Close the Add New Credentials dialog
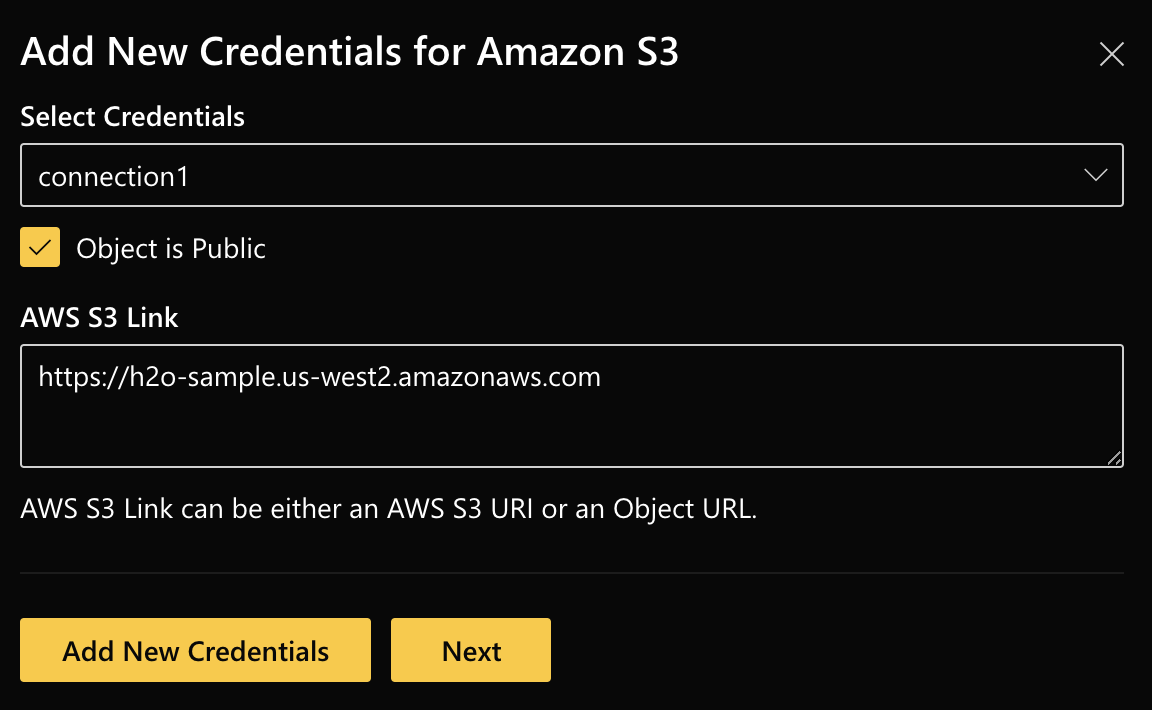This screenshot has height=710, width=1152. (x=1111, y=55)
